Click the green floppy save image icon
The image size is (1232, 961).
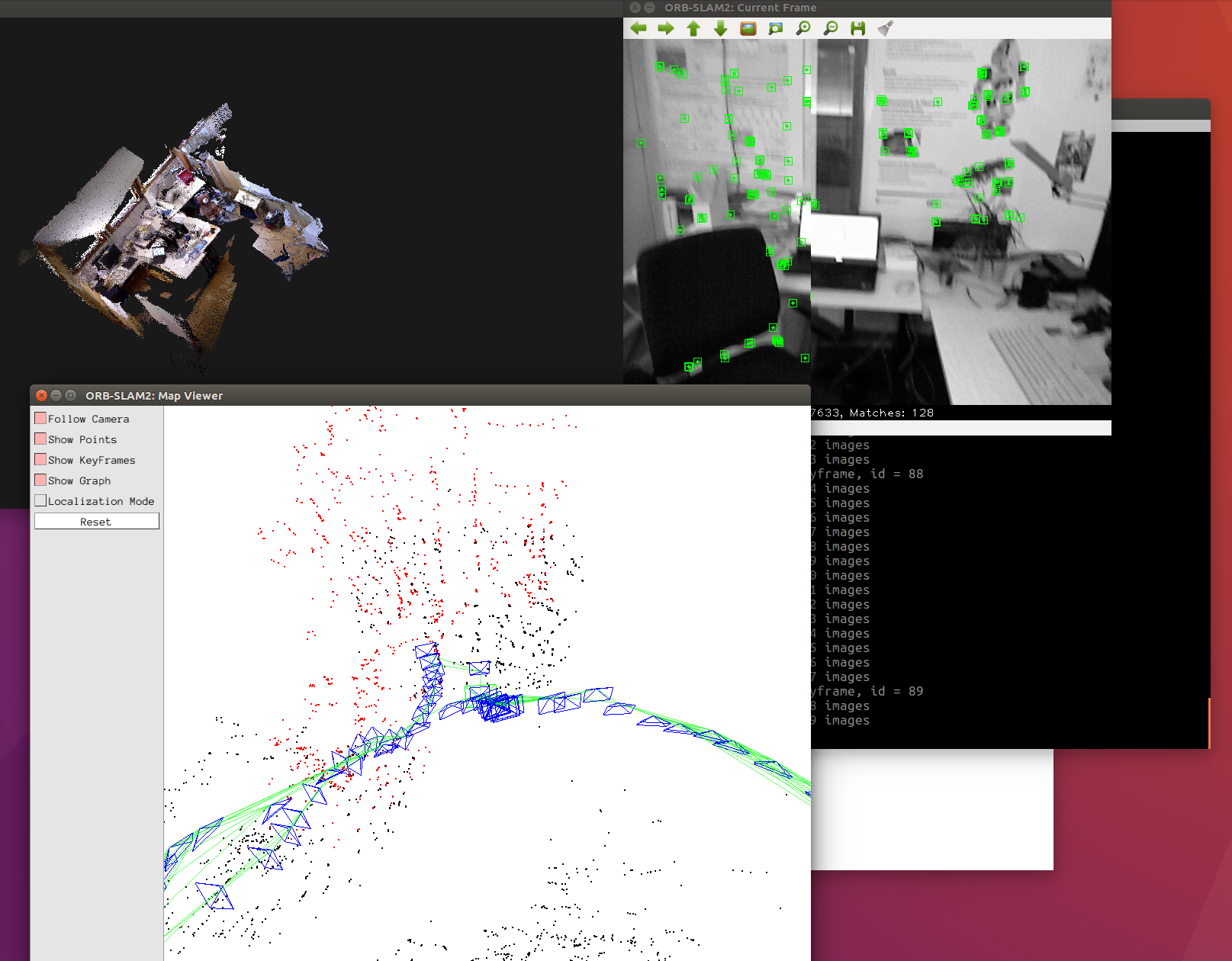pos(858,28)
